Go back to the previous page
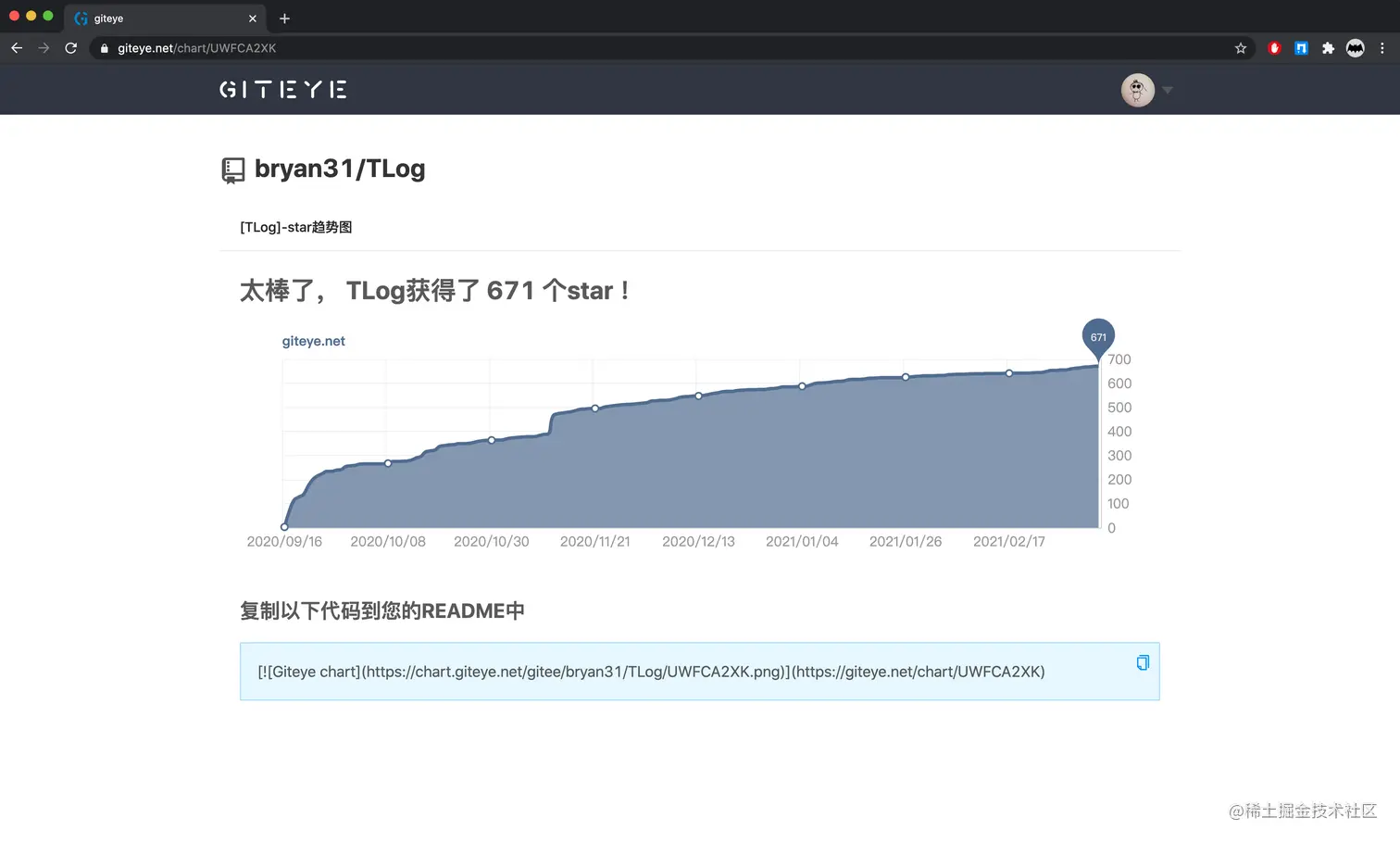The height and width of the screenshot is (843, 1400). (x=17, y=48)
